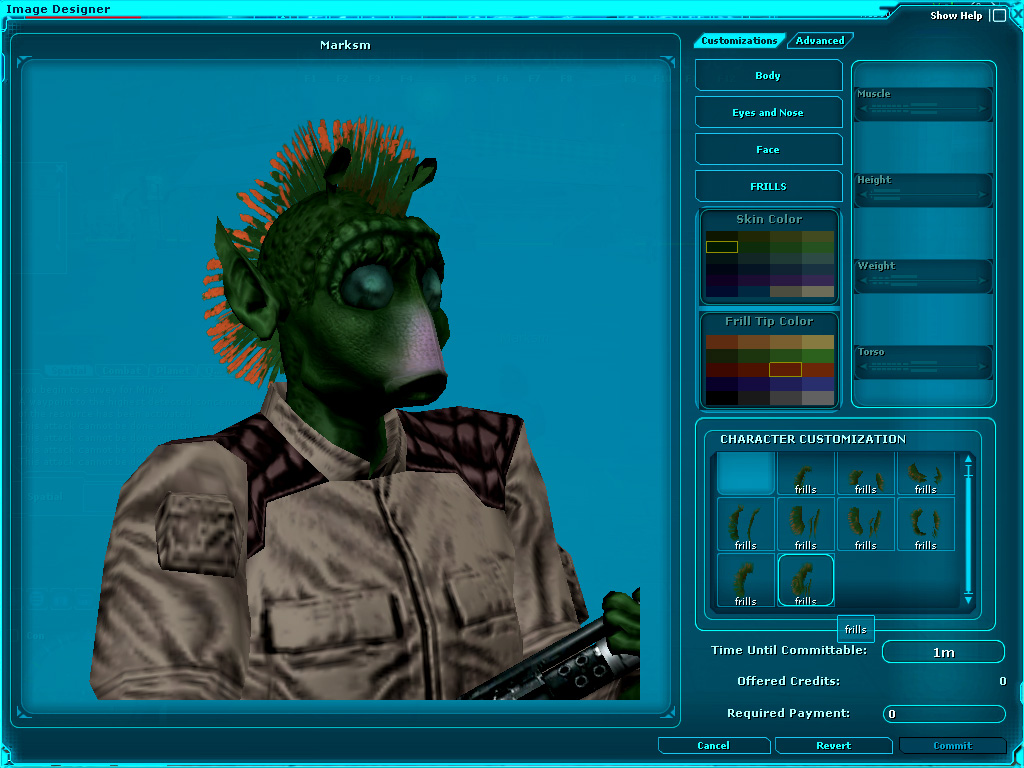This screenshot has height=768, width=1024.
Task: Open the Advanced tab
Action: pyautogui.click(x=820, y=40)
